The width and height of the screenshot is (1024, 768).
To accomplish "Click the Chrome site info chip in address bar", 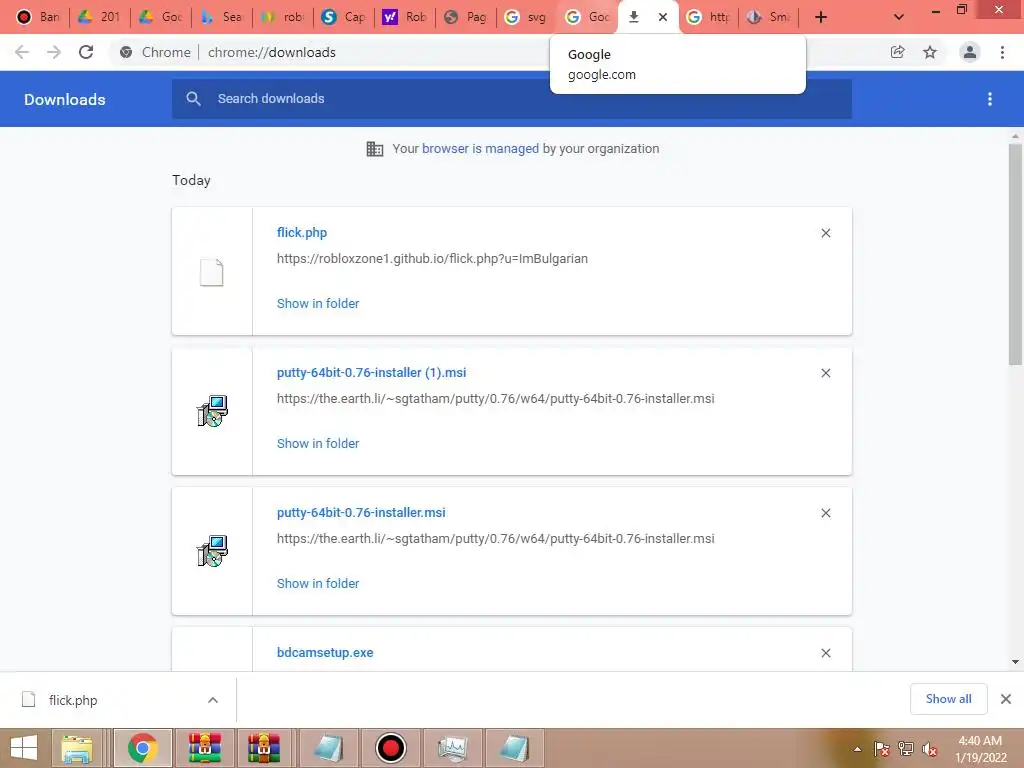I will [x=157, y=52].
